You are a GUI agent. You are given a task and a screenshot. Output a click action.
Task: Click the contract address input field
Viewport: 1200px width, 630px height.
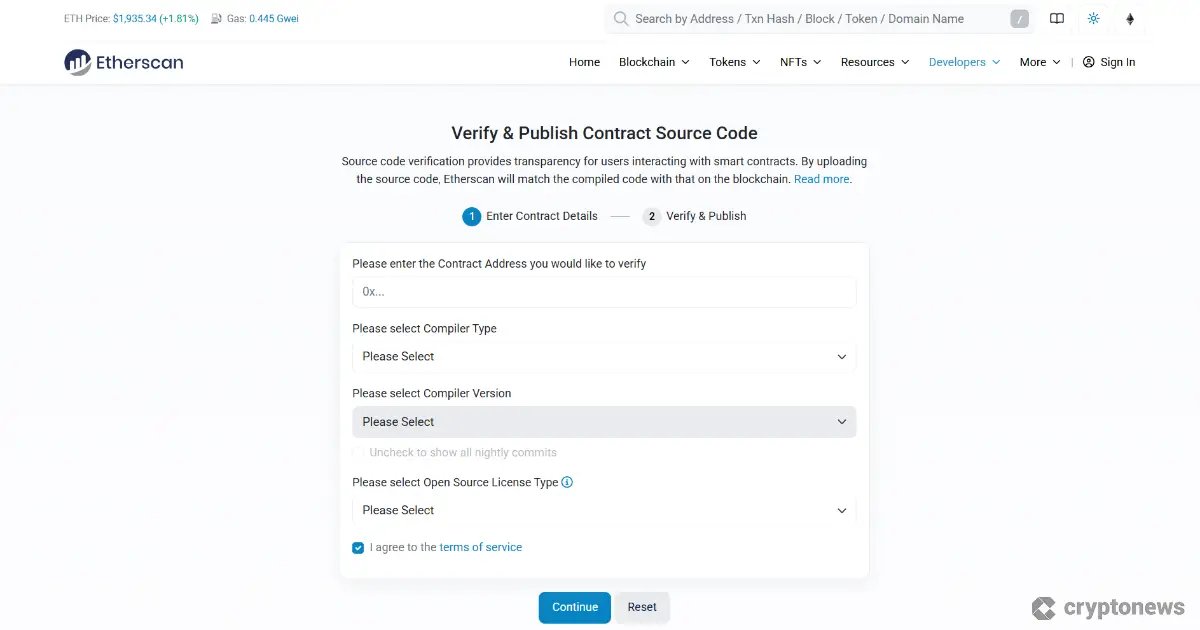pos(604,292)
